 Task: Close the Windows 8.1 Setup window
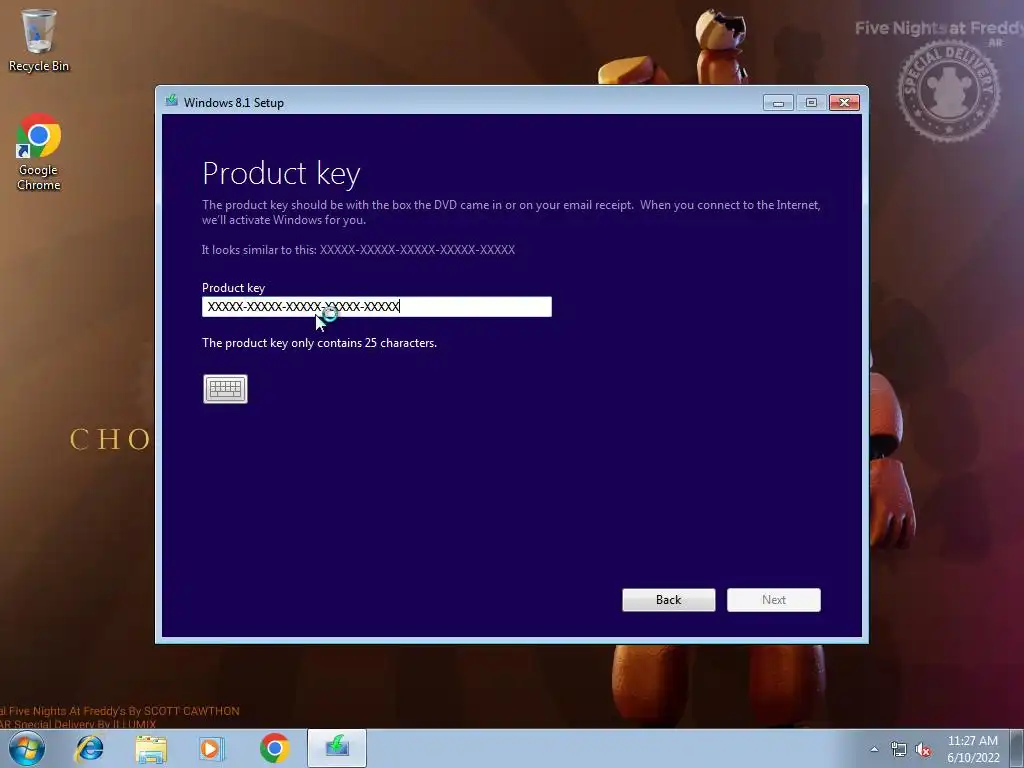tap(844, 103)
